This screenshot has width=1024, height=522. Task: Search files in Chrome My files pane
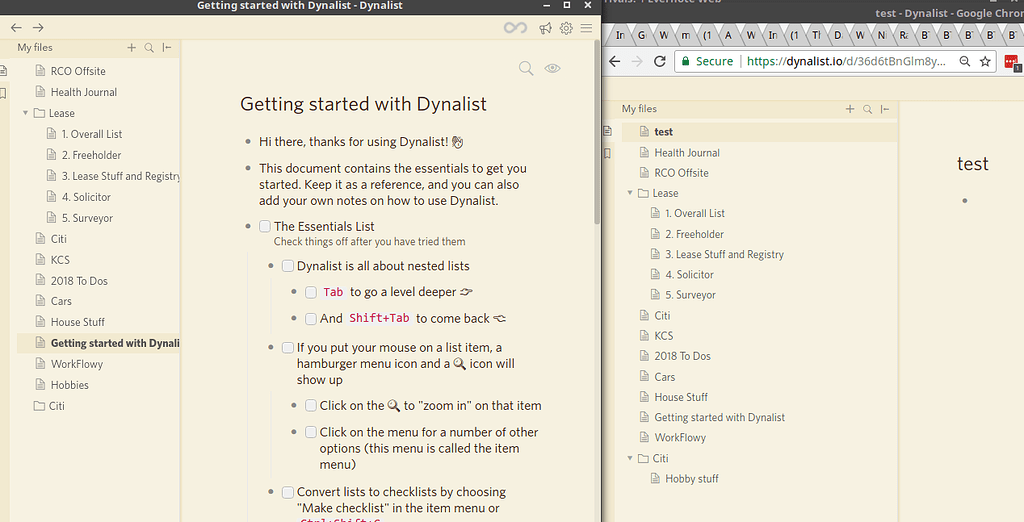click(x=867, y=109)
